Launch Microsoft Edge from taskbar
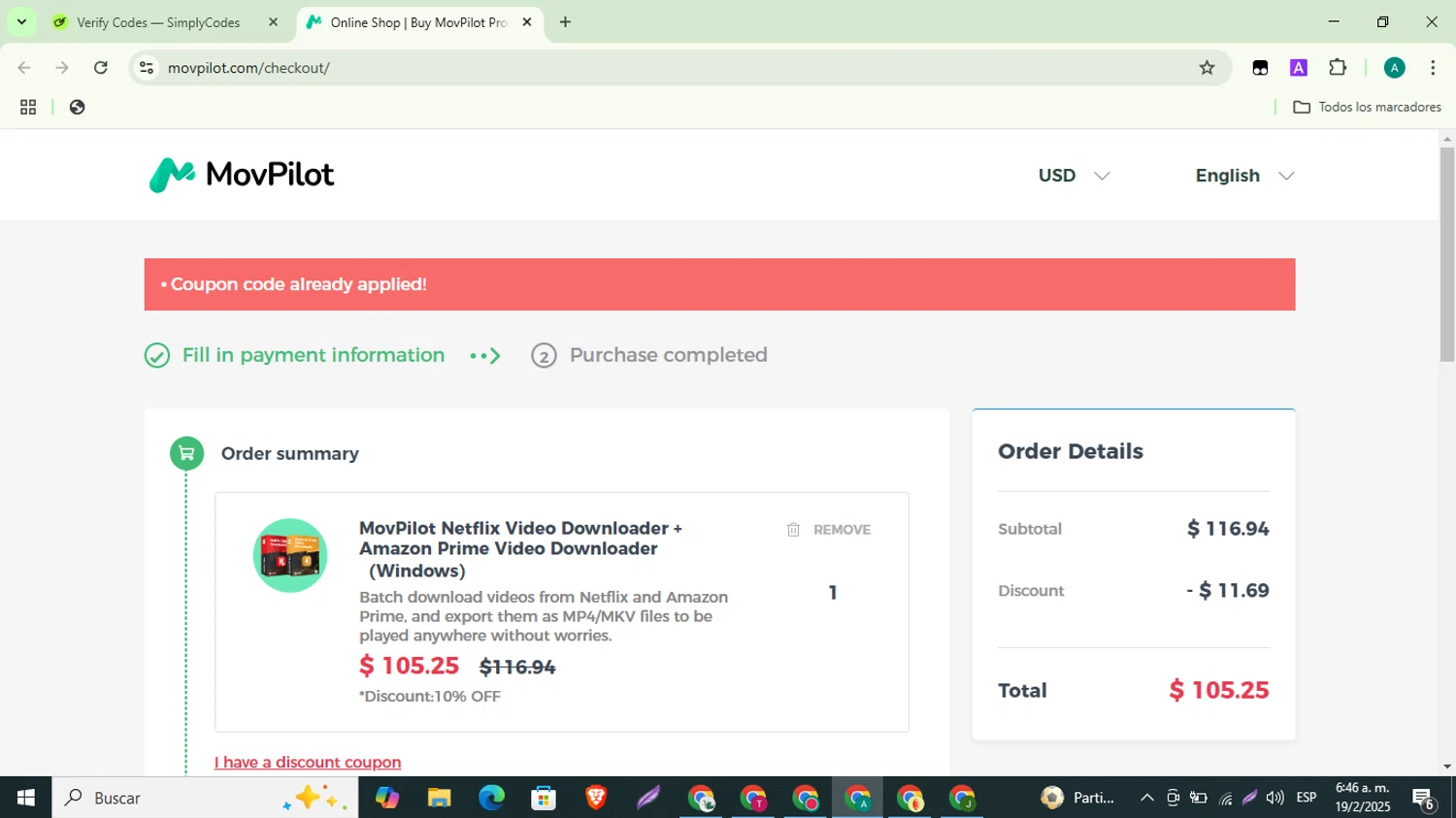Viewport: 1456px width, 818px height. (492, 798)
